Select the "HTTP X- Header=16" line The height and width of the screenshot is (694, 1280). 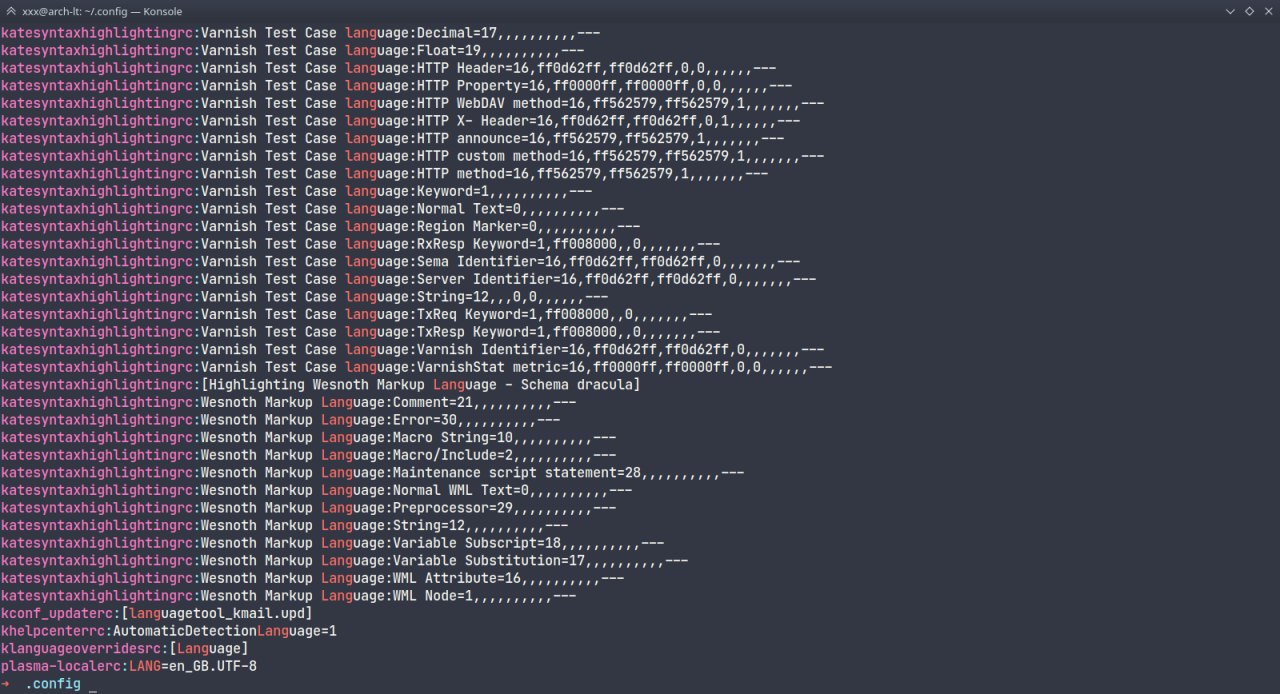click(x=400, y=121)
